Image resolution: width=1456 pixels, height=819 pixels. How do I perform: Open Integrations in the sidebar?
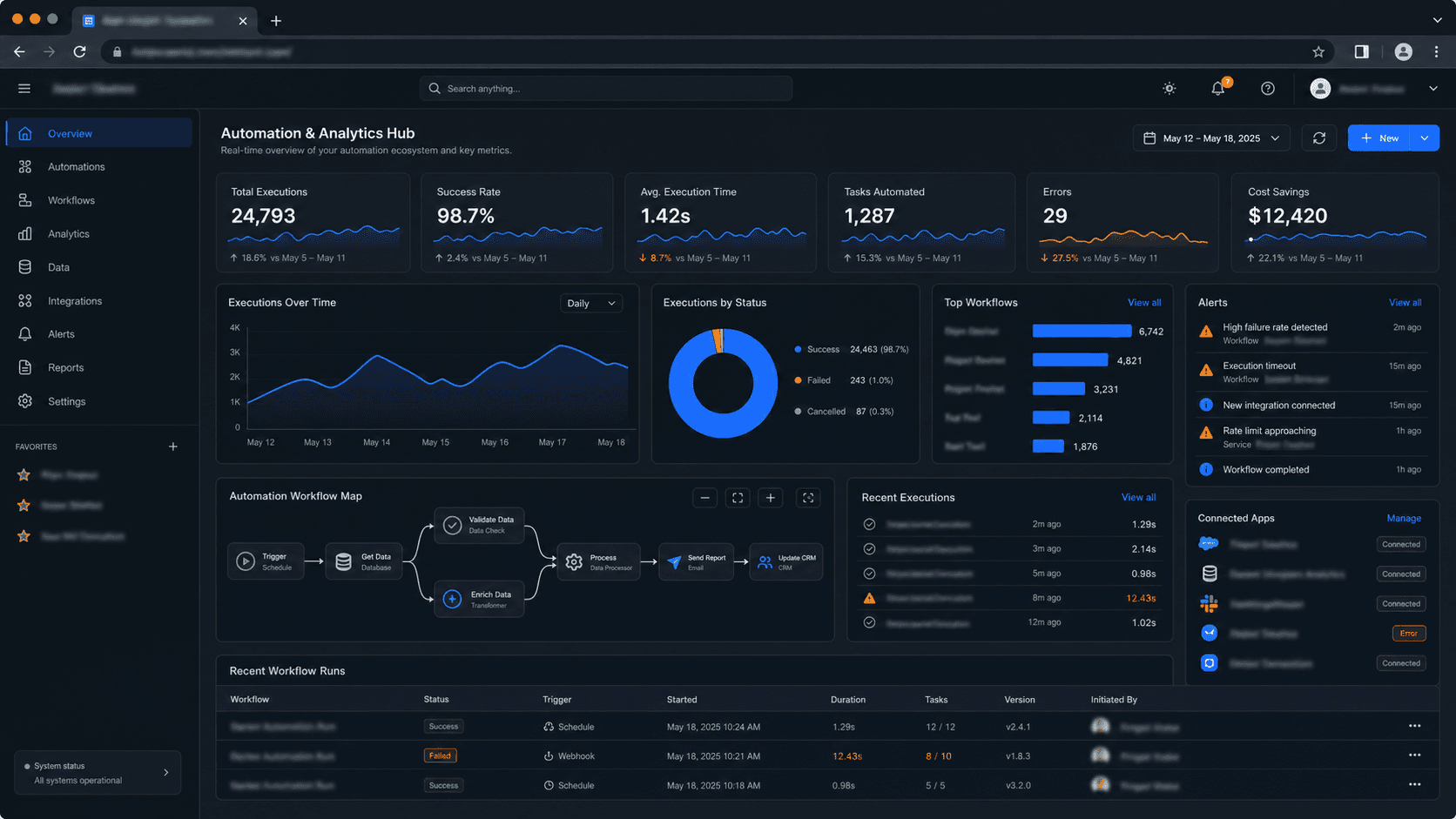[99, 301]
